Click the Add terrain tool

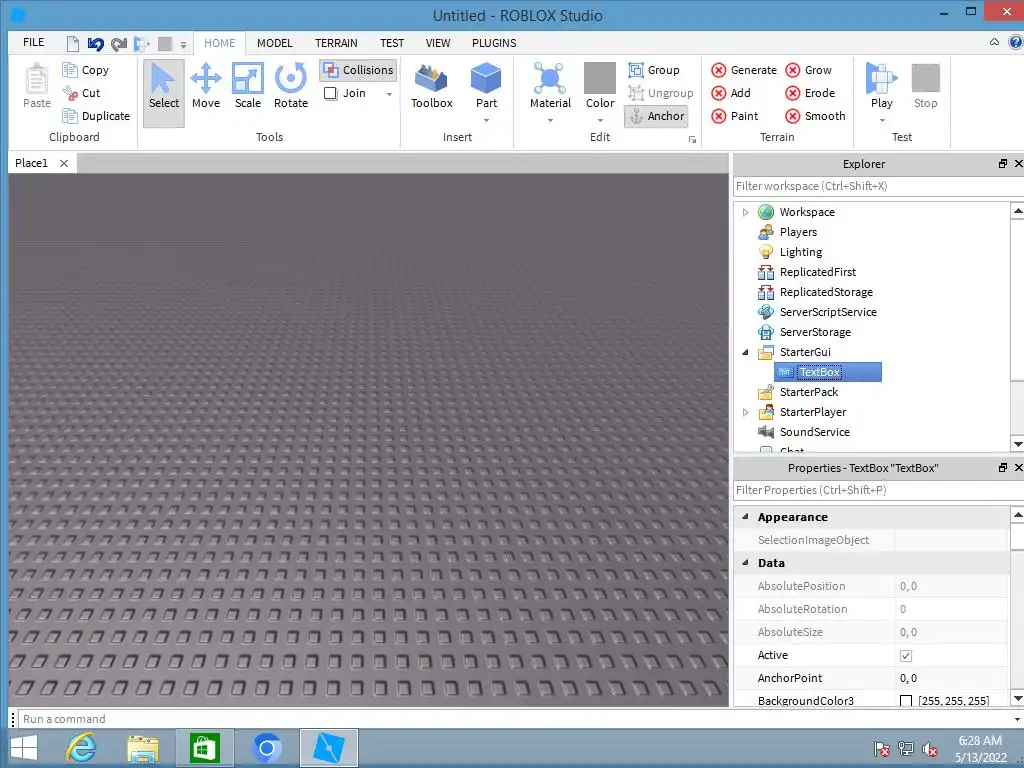(731, 93)
